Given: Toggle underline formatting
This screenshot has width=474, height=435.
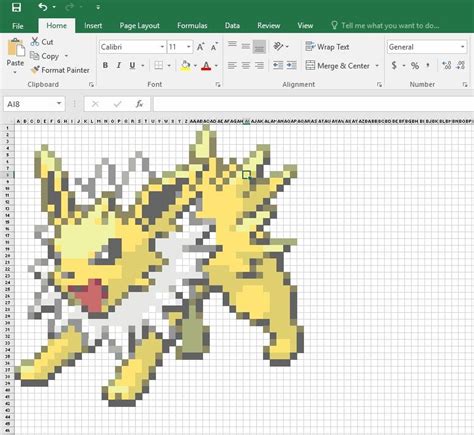Looking at the screenshot, I should click(132, 65).
